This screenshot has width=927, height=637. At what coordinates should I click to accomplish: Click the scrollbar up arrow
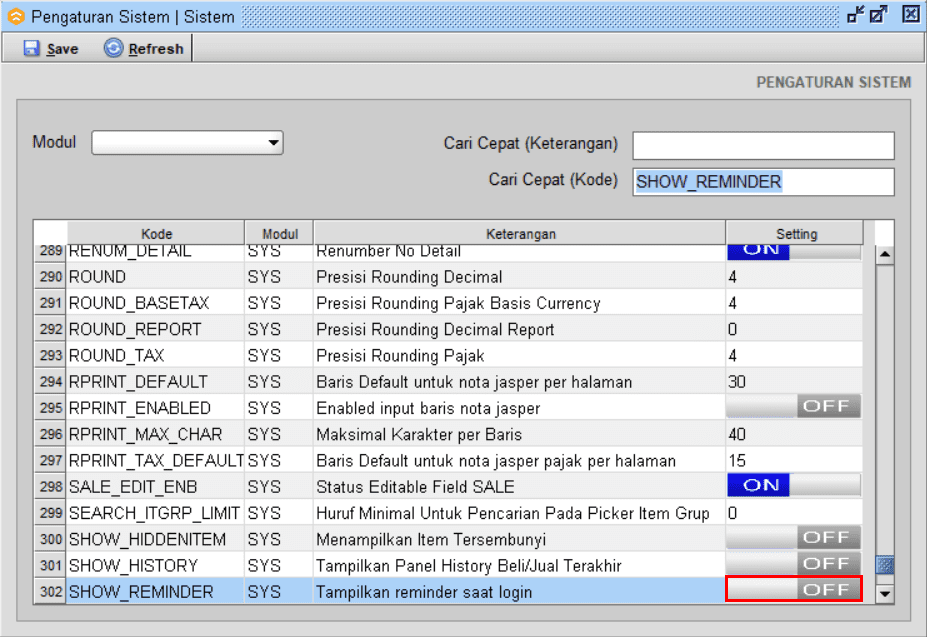tap(884, 254)
